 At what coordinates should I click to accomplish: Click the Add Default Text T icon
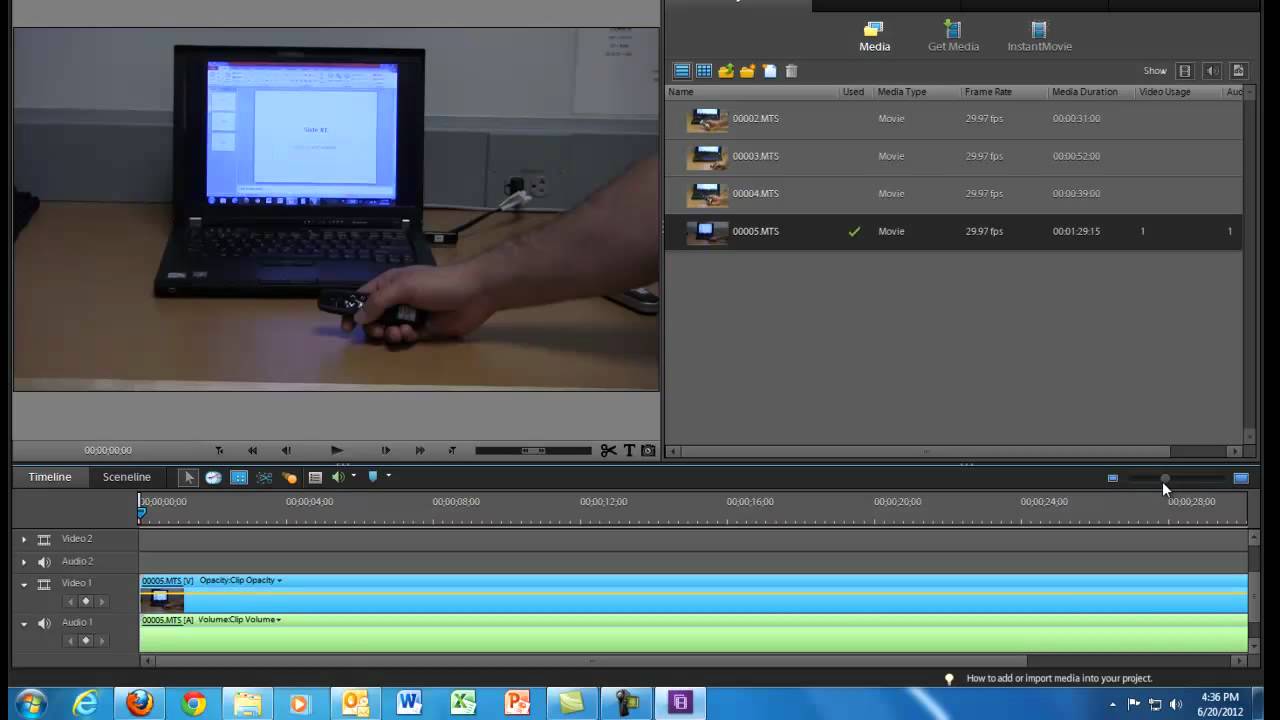click(629, 451)
